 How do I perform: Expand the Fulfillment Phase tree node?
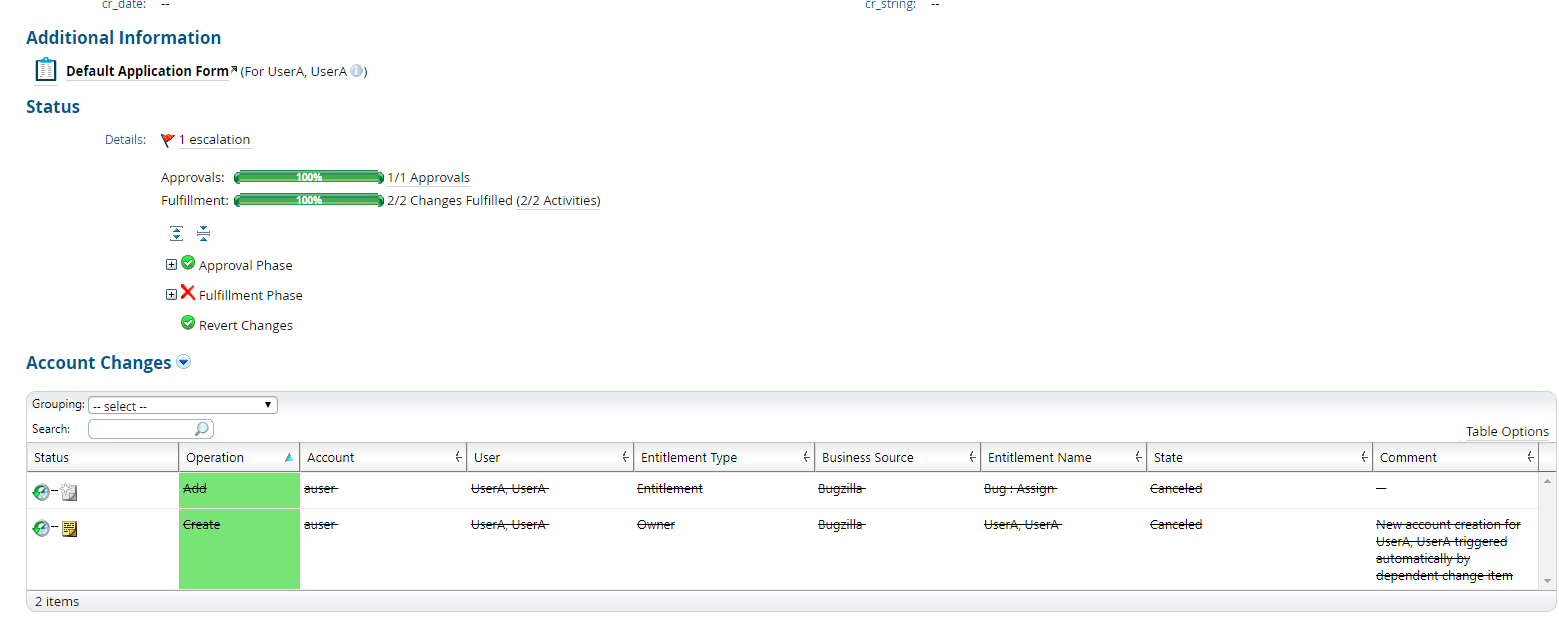[x=171, y=294]
